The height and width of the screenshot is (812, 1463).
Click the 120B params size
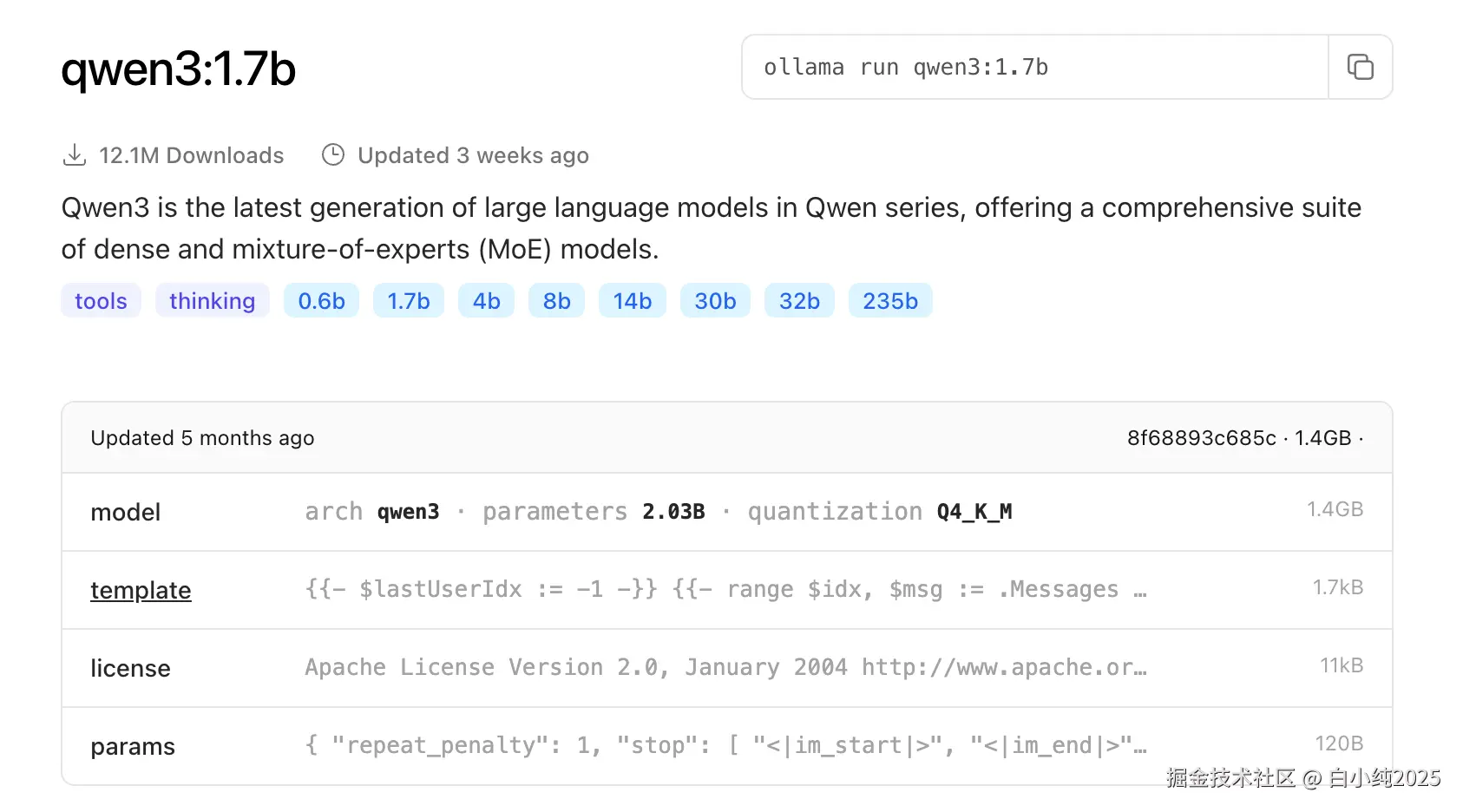1339,743
